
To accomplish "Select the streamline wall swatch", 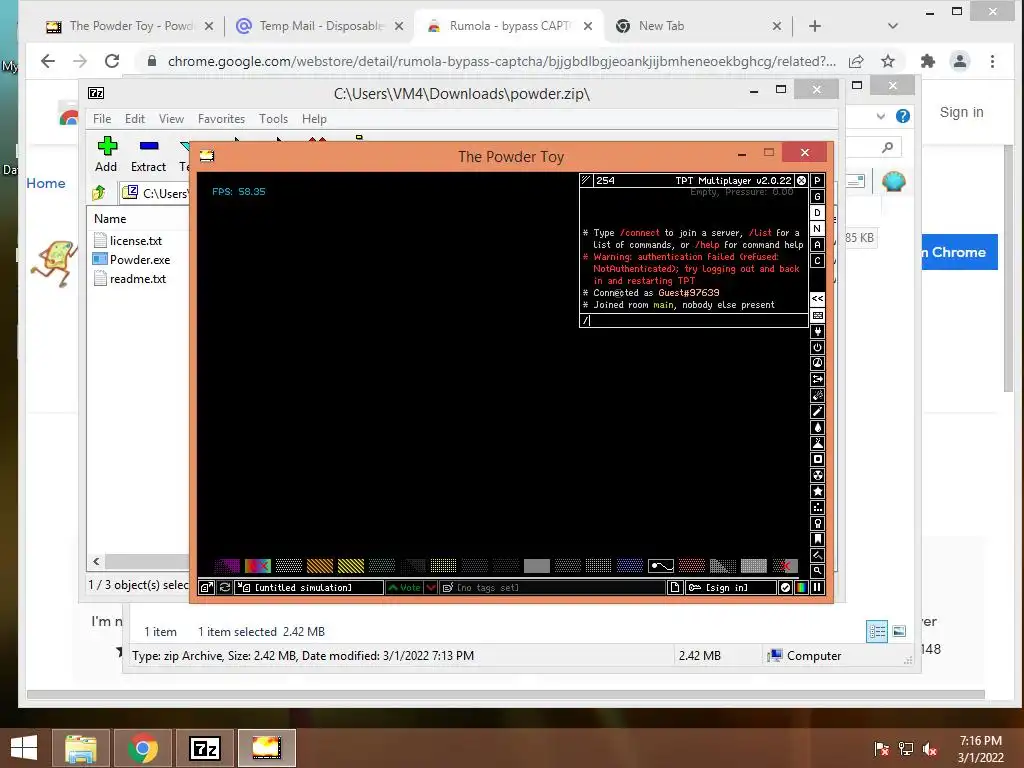I will (660, 566).
